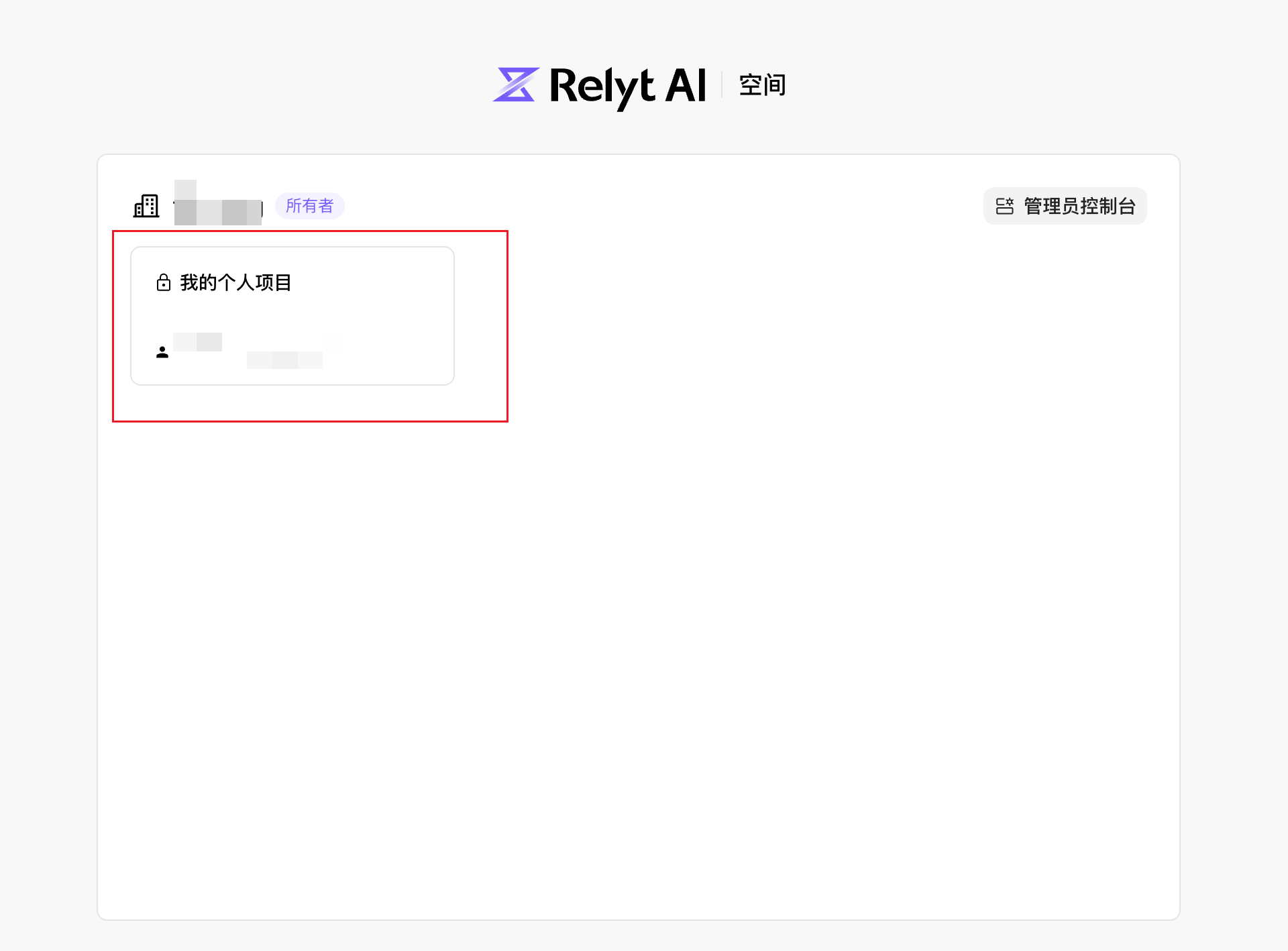This screenshot has width=1288, height=951.
Task: Click the letters AI in the header
Action: (685, 85)
